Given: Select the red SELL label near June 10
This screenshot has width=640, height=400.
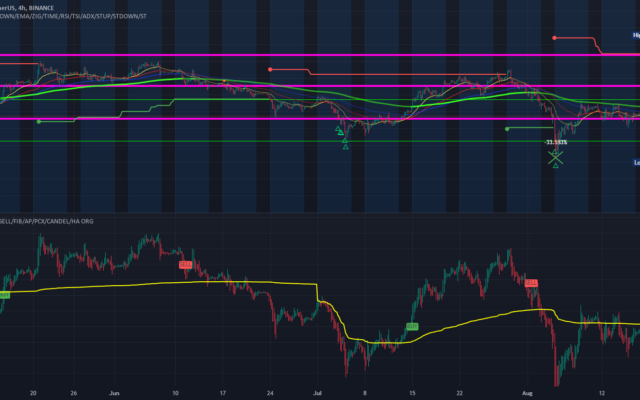Looking at the screenshot, I should click(x=185, y=265).
